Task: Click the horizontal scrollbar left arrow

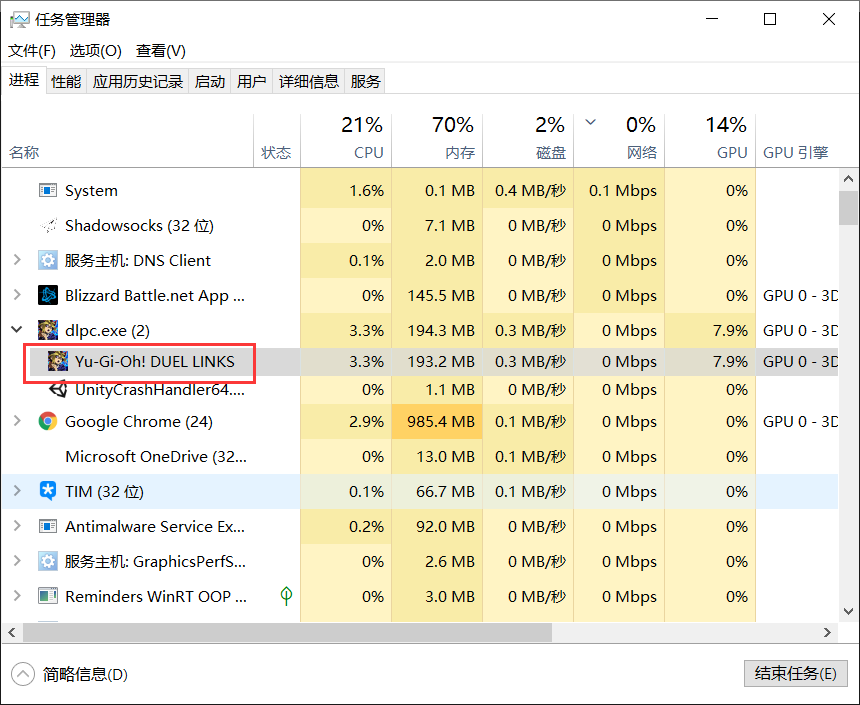Action: click(x=12, y=633)
